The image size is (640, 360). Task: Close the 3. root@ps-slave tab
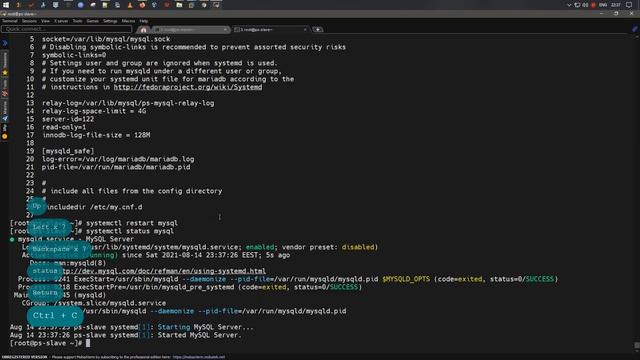click(305, 29)
